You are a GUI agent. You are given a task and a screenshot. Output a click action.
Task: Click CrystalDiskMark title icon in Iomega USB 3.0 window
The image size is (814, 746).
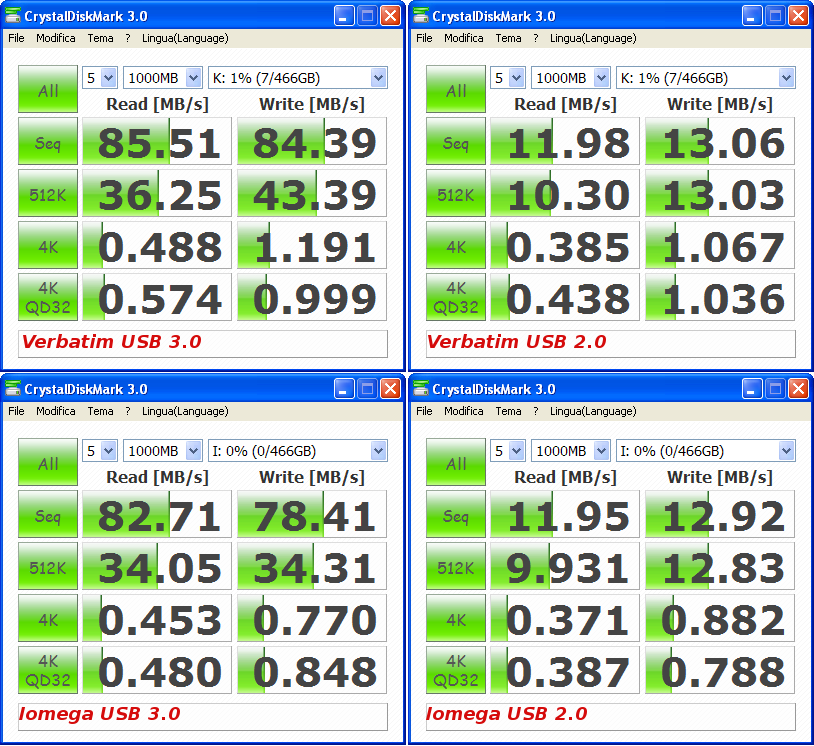[x=12, y=388]
